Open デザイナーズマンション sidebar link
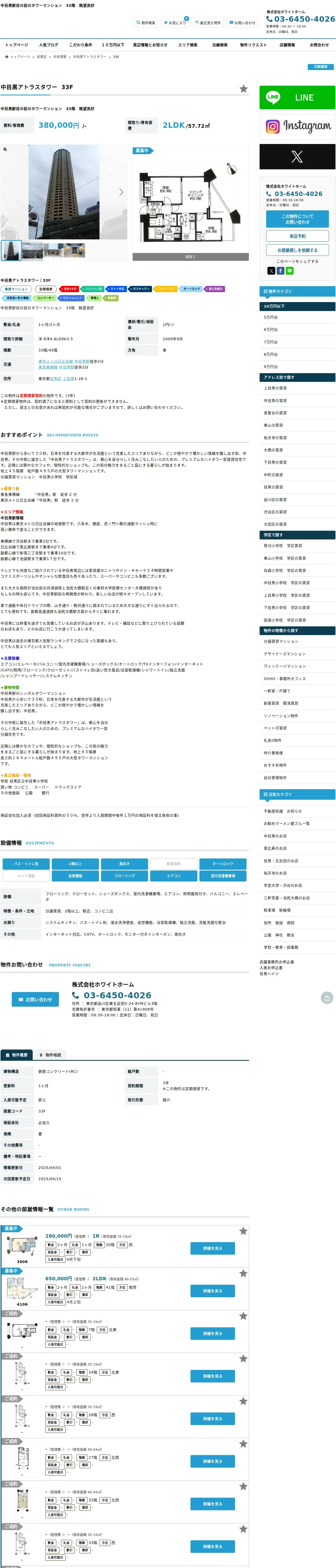336x1568 pixels. pyautogui.click(x=297, y=654)
